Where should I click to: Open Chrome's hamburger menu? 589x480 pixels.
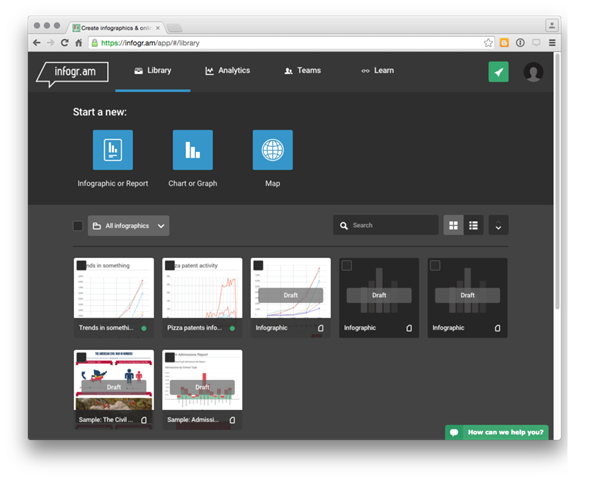pos(552,43)
